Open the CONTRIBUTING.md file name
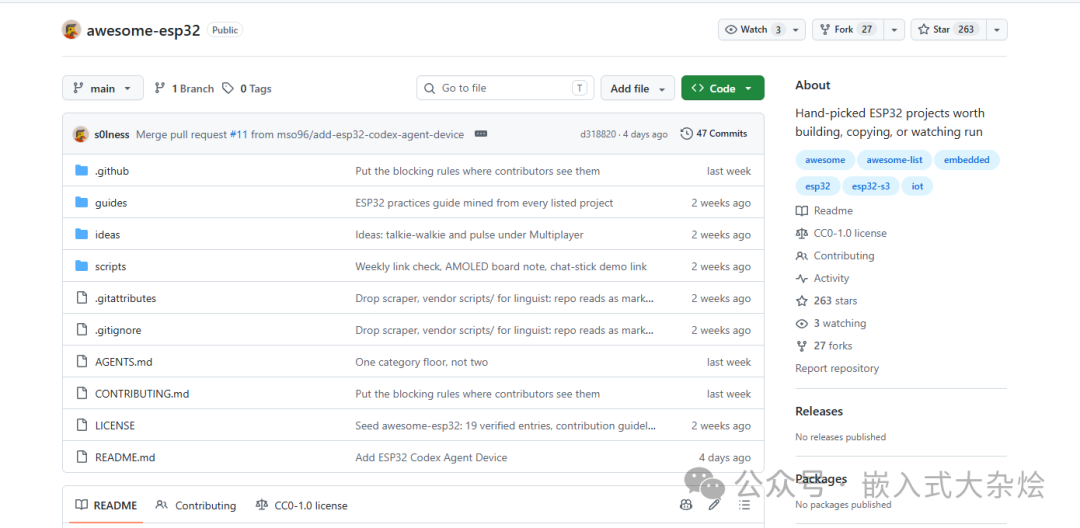Screen dimensions: 1080x528 [142, 394]
